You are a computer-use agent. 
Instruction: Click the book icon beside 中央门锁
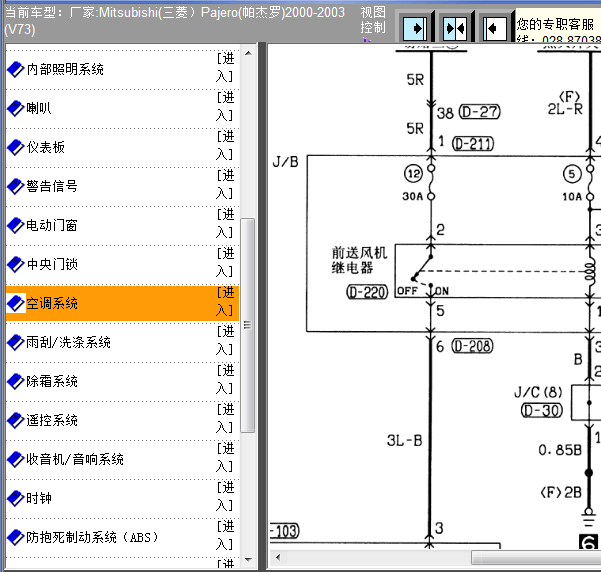(15, 265)
